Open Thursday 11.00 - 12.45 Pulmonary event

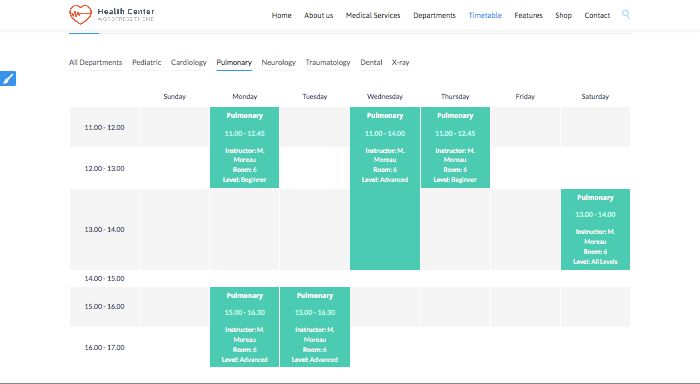(455, 147)
